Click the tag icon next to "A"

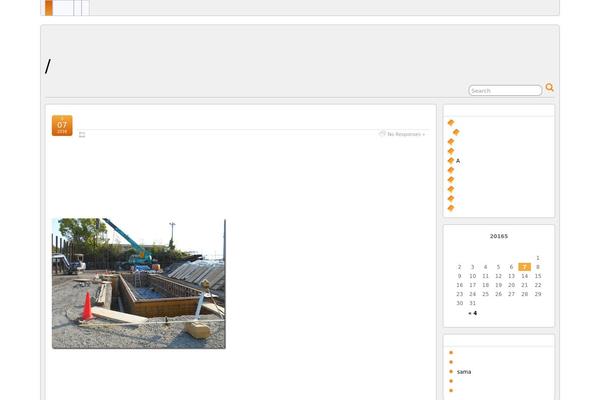coord(451,161)
